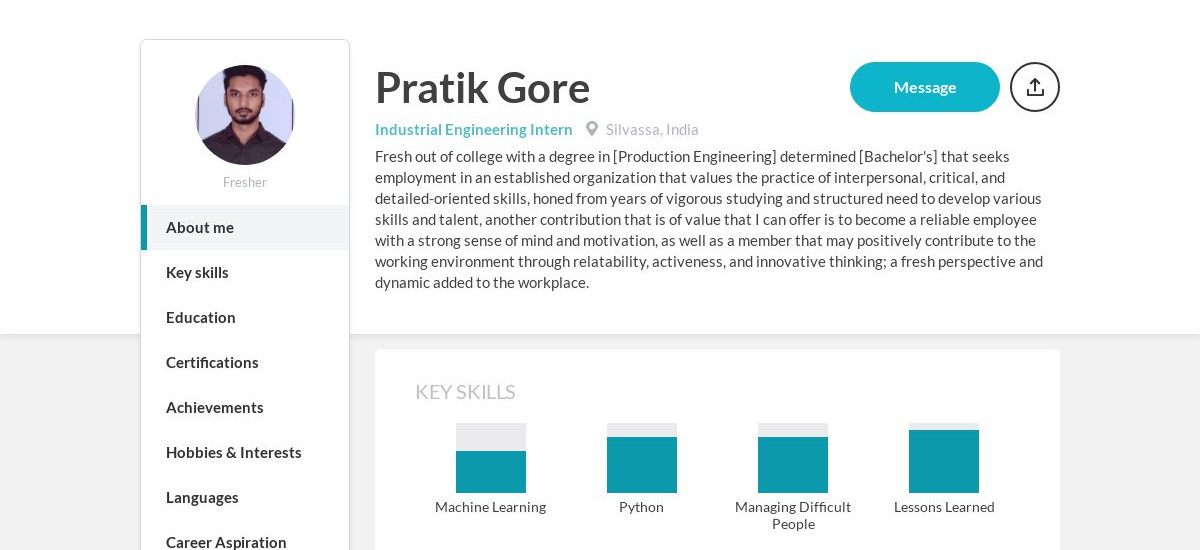Screen dimensions: 1200x550
Task: Send a message with the Message button
Action: (925, 87)
